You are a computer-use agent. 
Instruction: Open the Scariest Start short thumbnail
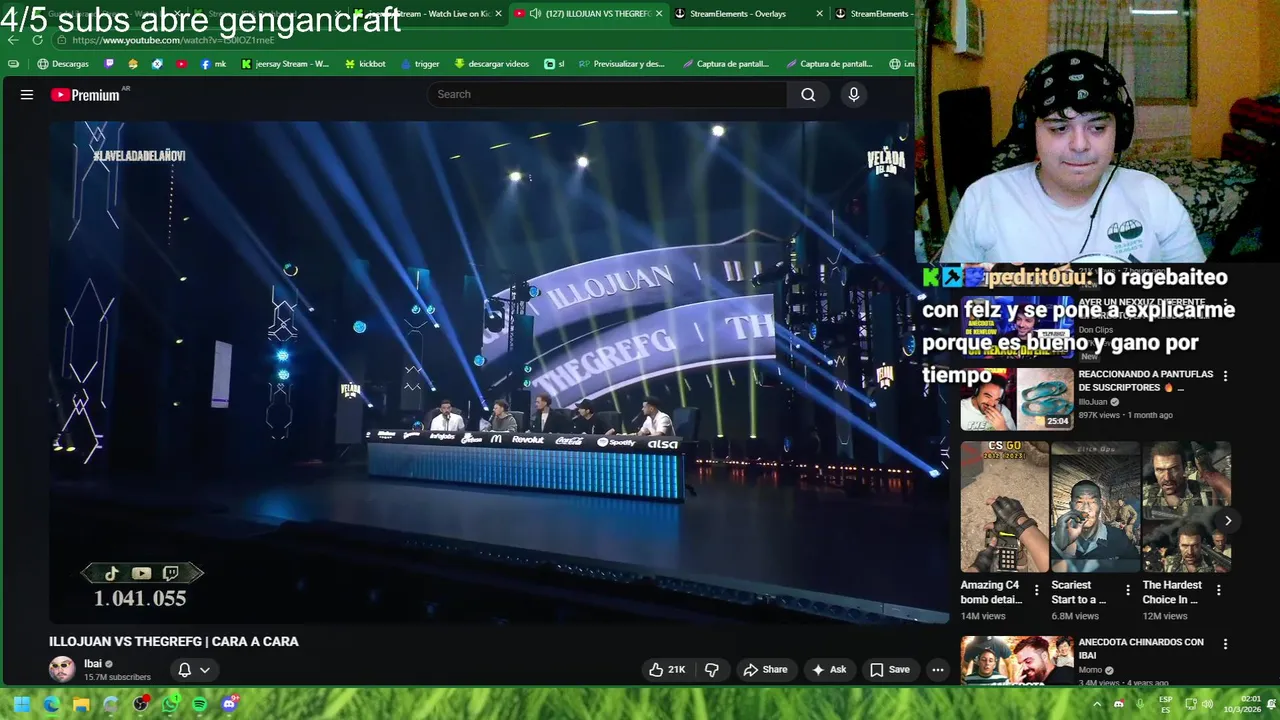pyautogui.click(x=1095, y=507)
